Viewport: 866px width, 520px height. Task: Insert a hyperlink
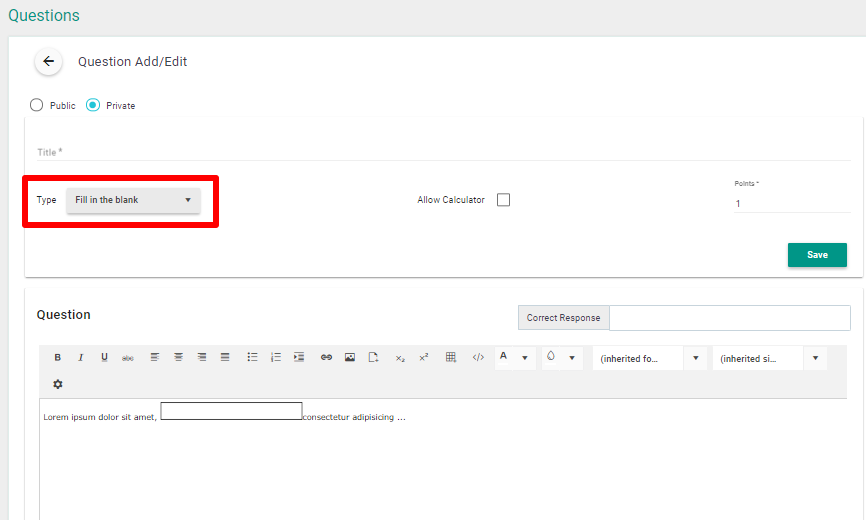point(326,358)
